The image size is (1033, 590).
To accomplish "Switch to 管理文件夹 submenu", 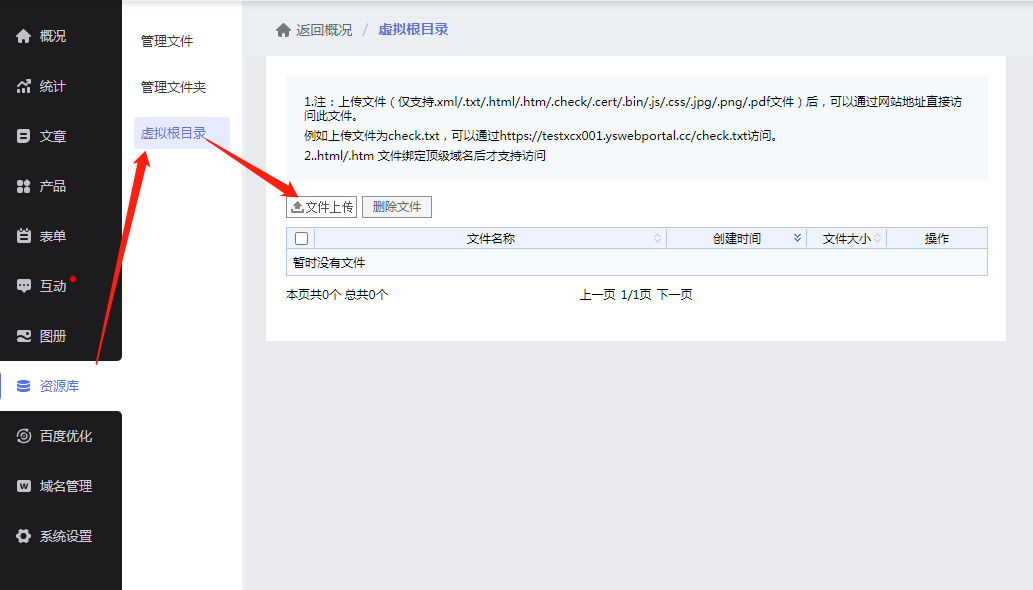I will [x=173, y=87].
